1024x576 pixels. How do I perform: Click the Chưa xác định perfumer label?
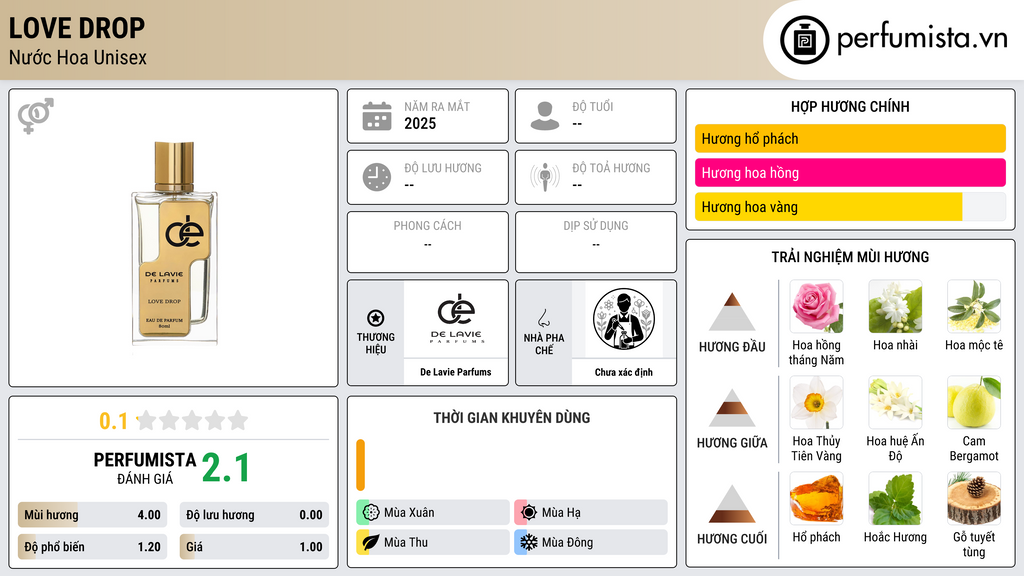point(624,372)
